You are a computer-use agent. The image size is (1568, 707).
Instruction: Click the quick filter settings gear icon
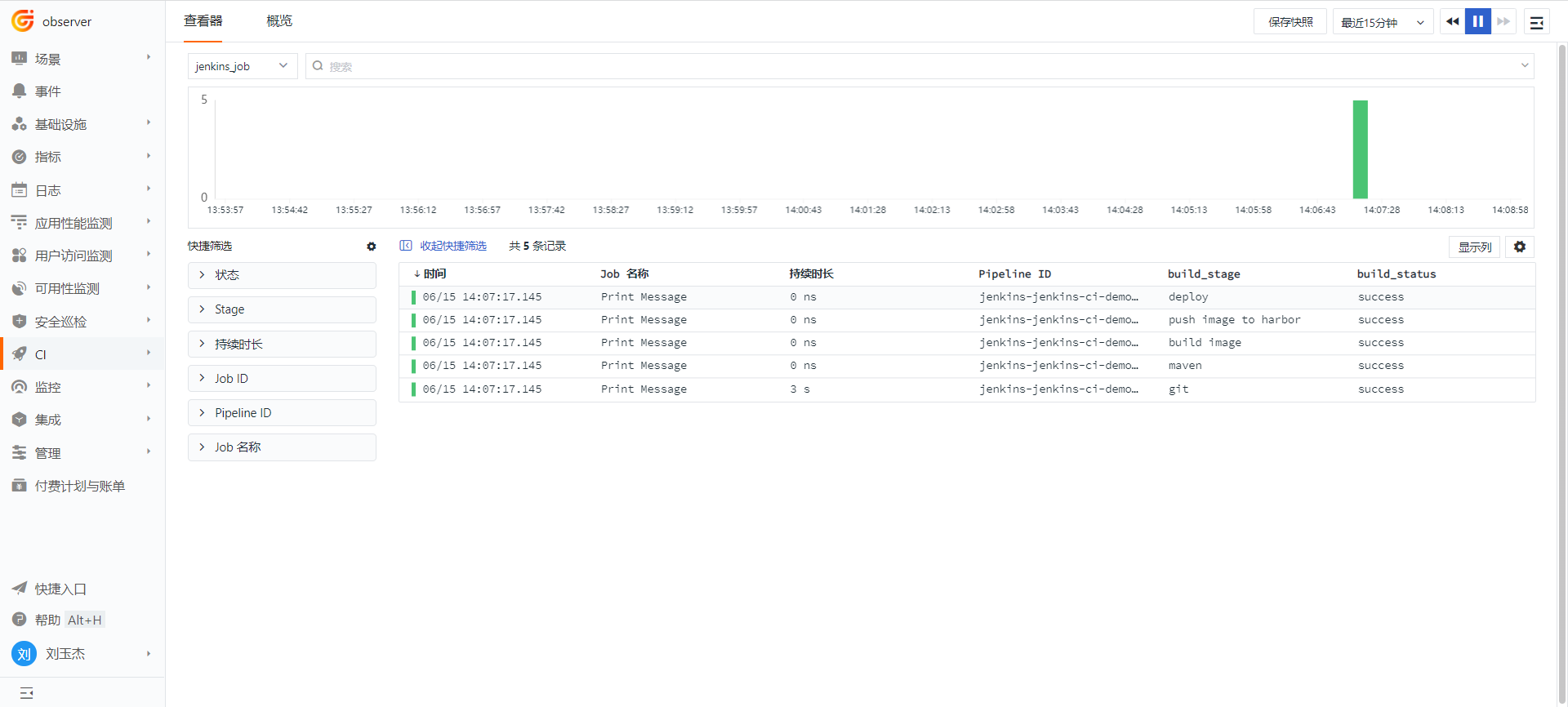coord(372,247)
